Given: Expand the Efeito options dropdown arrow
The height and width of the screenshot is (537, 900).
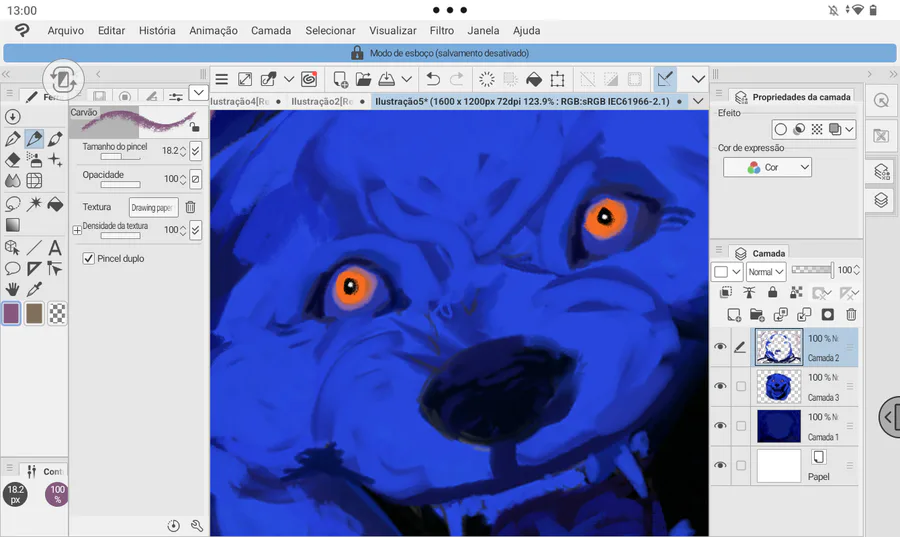Looking at the screenshot, I should (x=849, y=129).
